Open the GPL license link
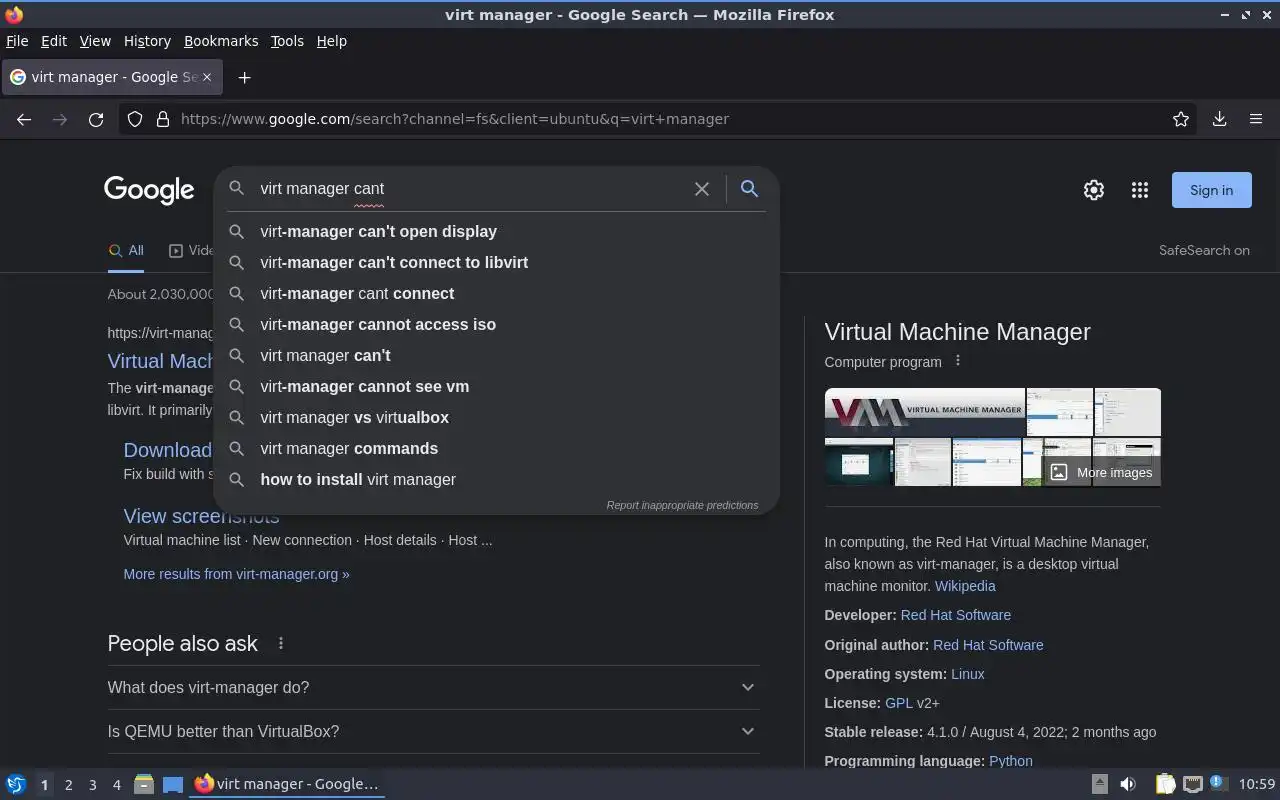 click(x=899, y=703)
